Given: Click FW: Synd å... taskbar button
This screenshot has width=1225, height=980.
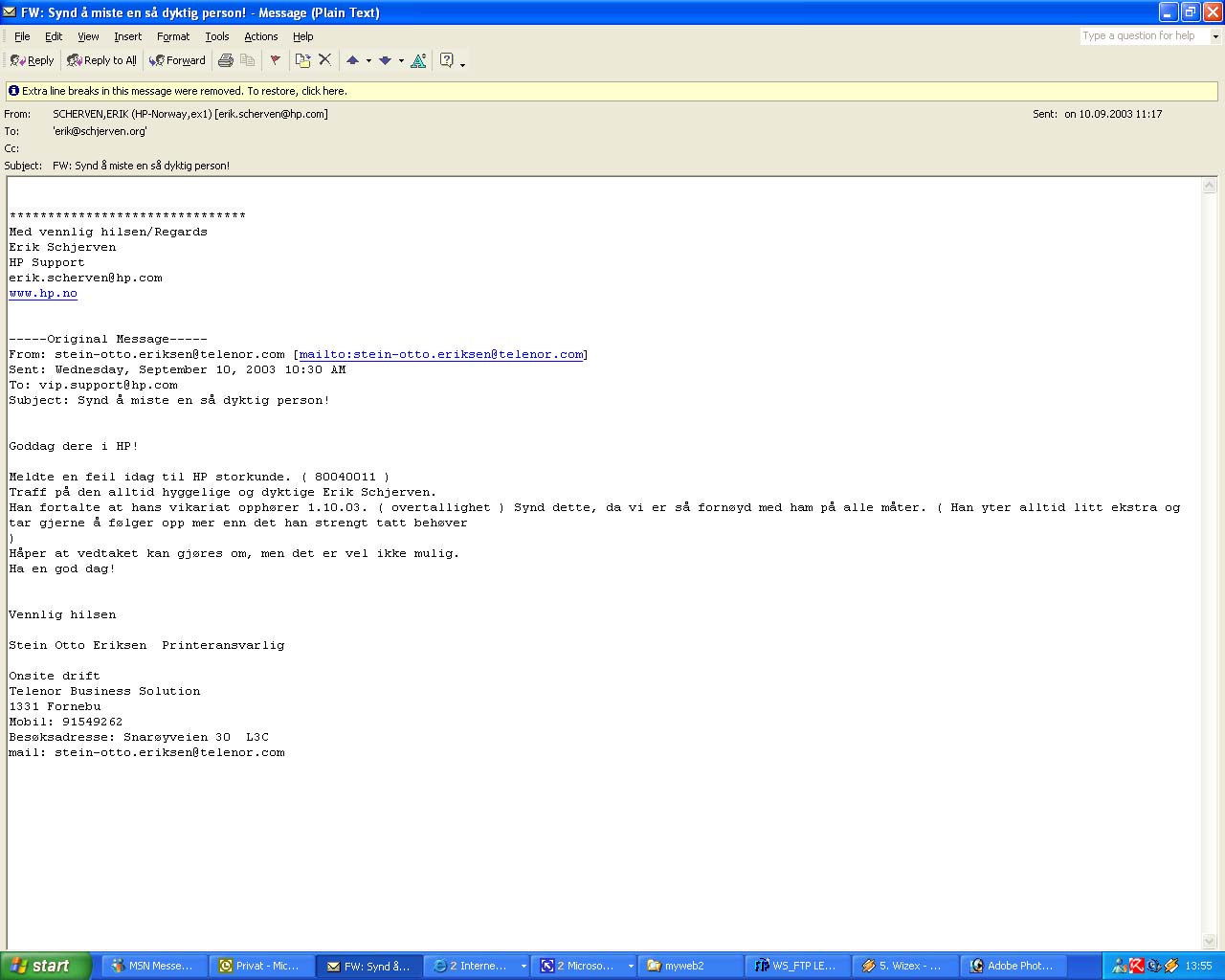Looking at the screenshot, I should tap(368, 966).
